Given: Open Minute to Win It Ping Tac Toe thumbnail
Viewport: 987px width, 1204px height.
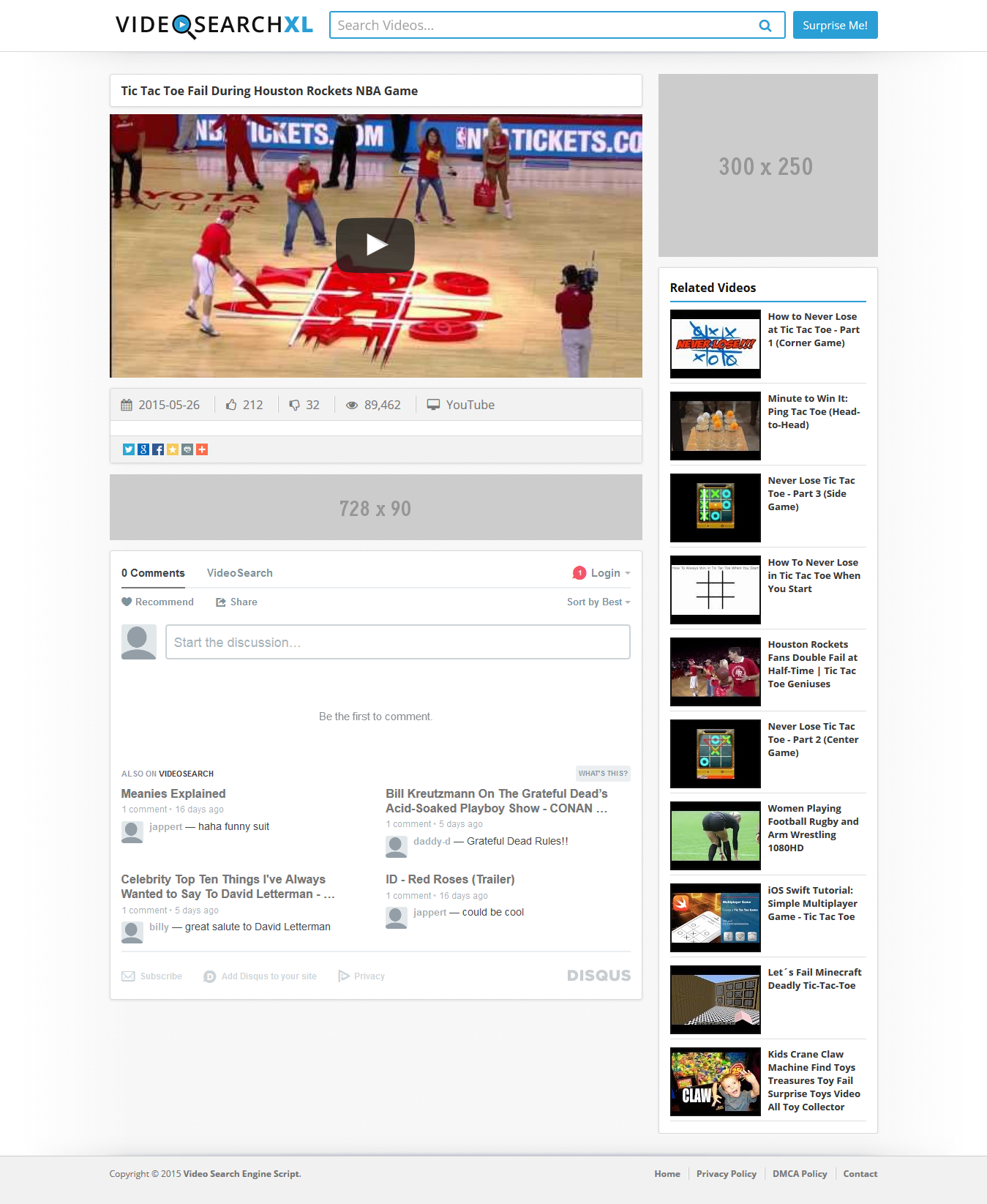Looking at the screenshot, I should tap(716, 426).
